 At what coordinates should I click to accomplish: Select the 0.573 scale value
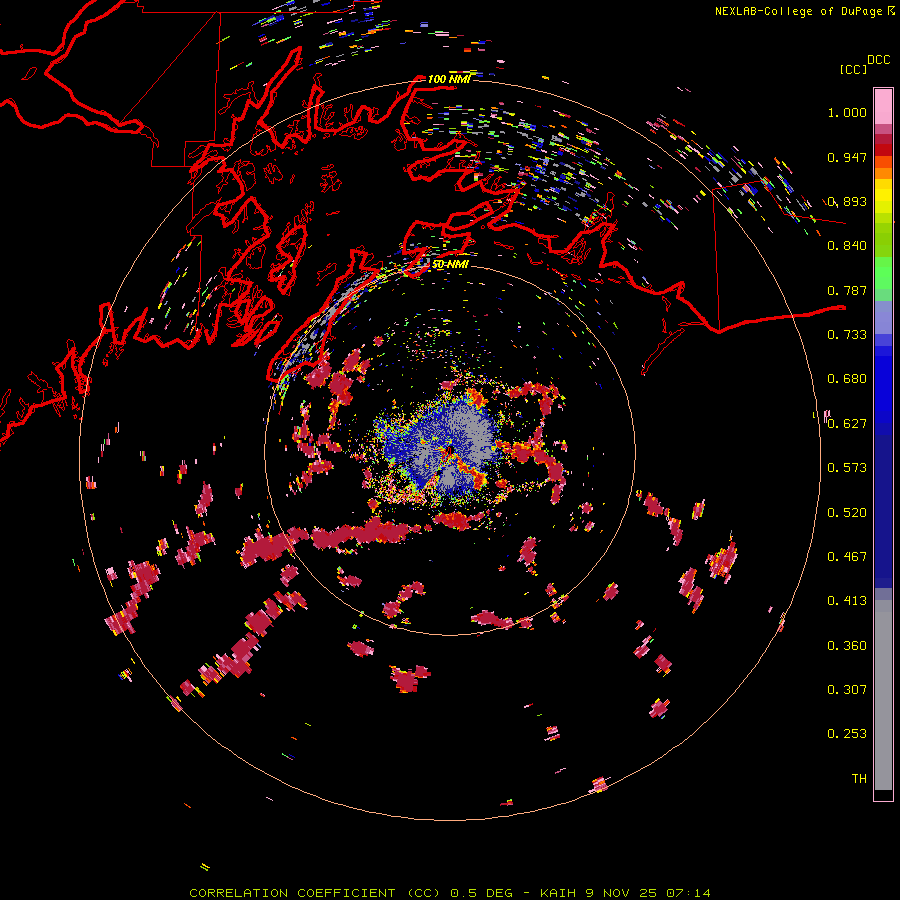[847, 468]
